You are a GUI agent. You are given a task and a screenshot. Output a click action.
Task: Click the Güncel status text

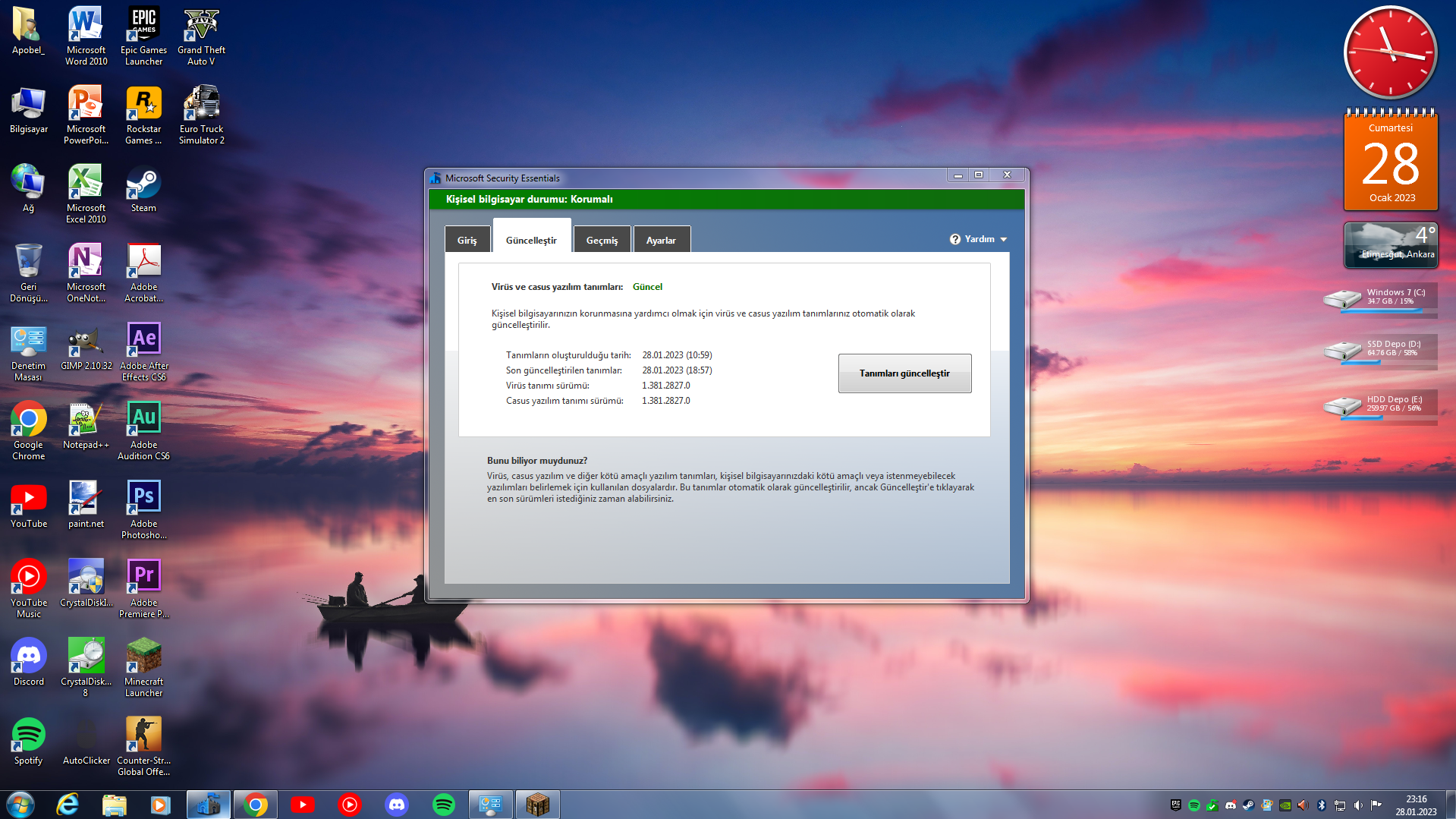pyautogui.click(x=647, y=287)
